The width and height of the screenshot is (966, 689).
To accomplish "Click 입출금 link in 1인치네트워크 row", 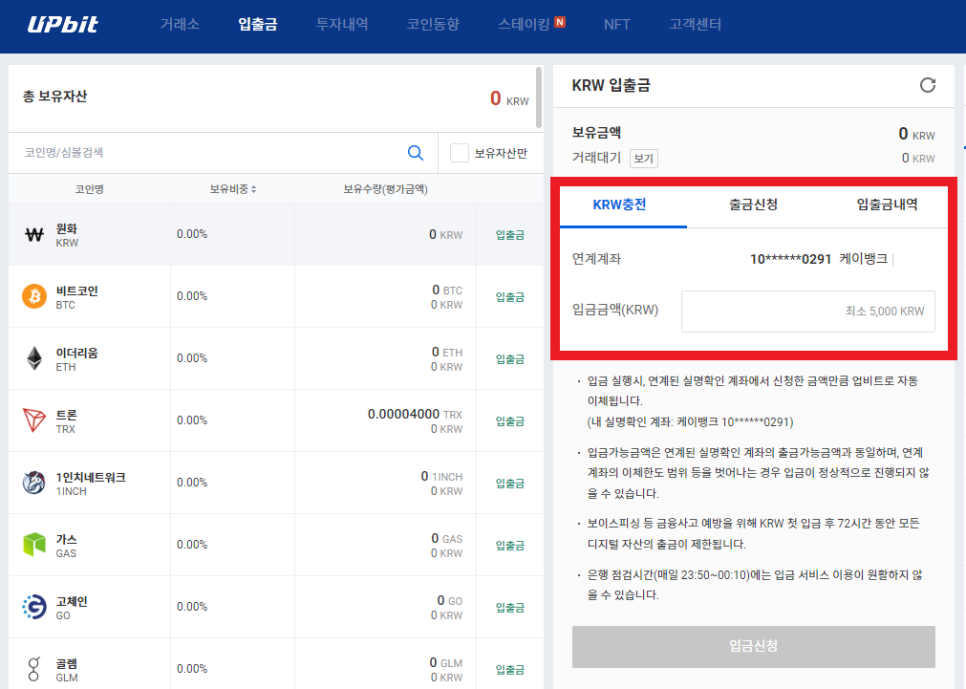I will (x=509, y=484).
